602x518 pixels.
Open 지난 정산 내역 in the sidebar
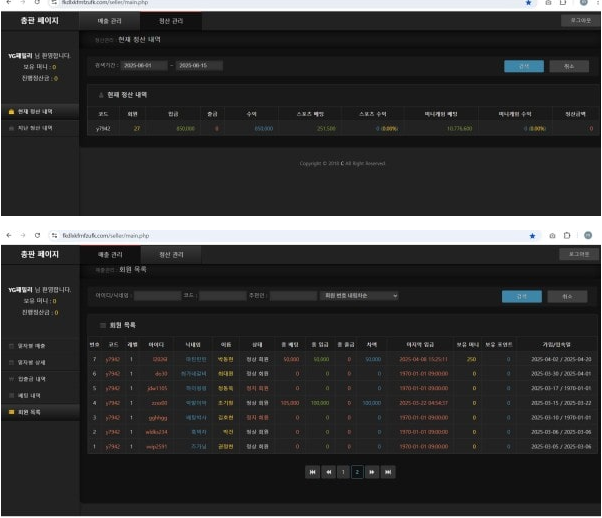point(35,128)
